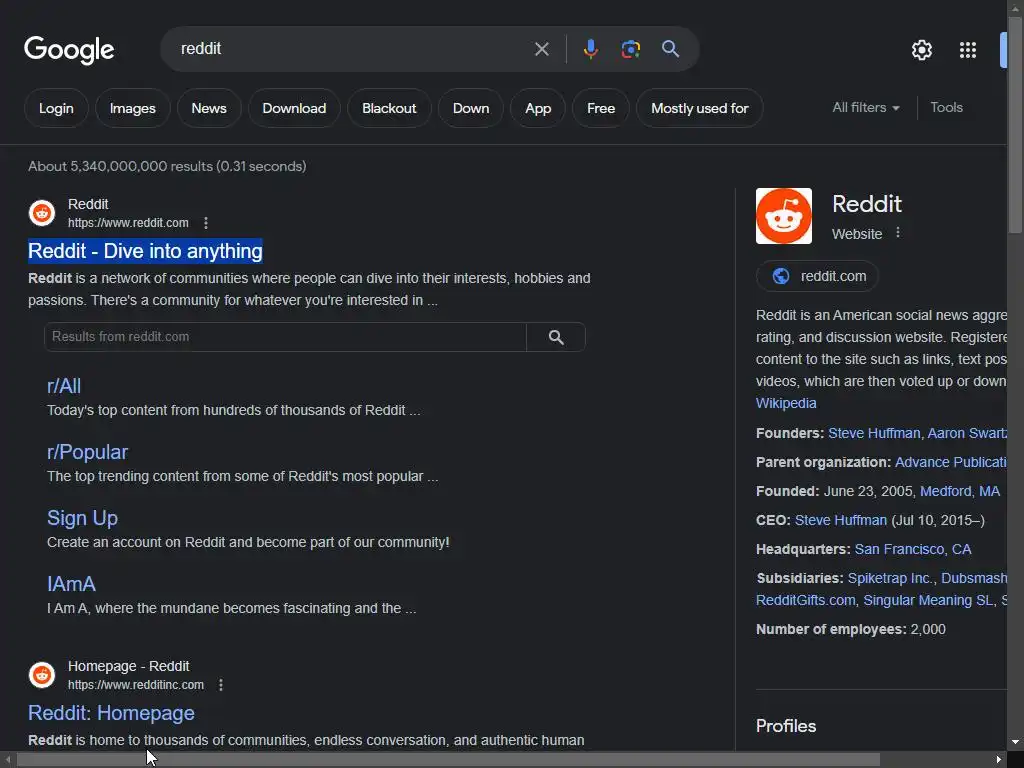Choose the Download filter chip
Screen dimensions: 1024x768
pos(294,108)
